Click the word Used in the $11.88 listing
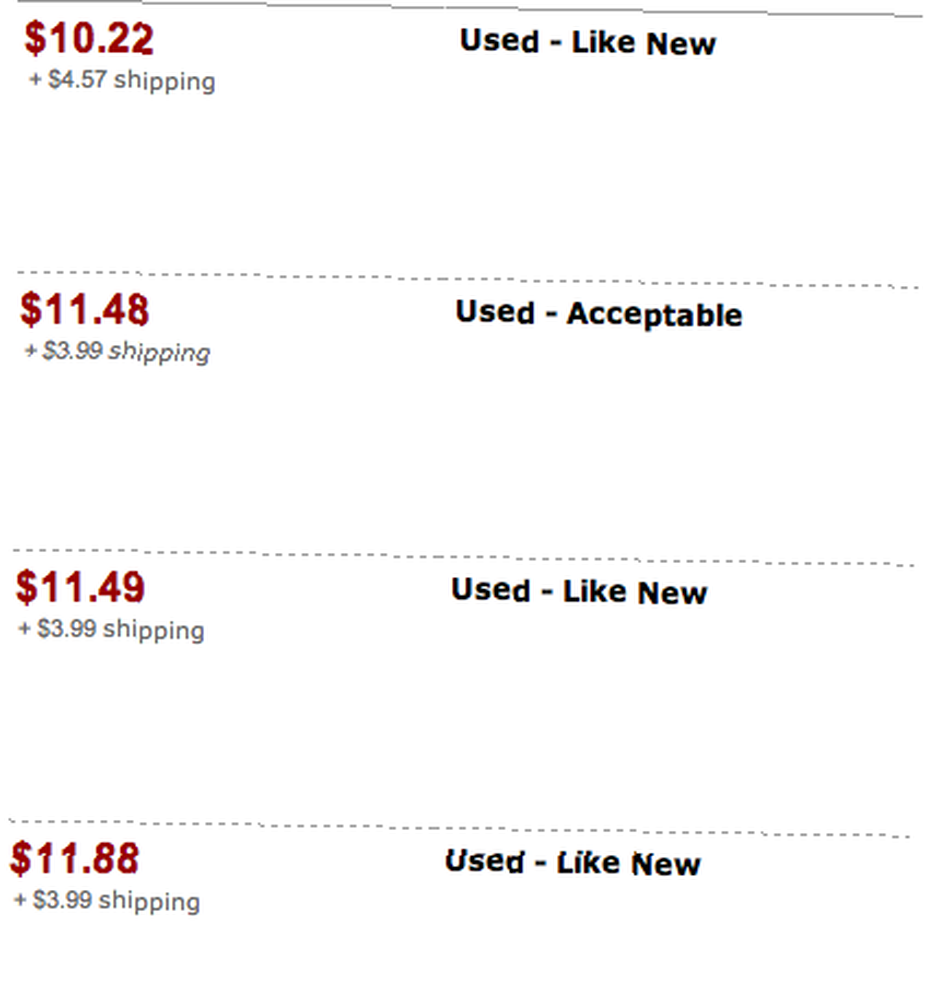 (x=485, y=861)
